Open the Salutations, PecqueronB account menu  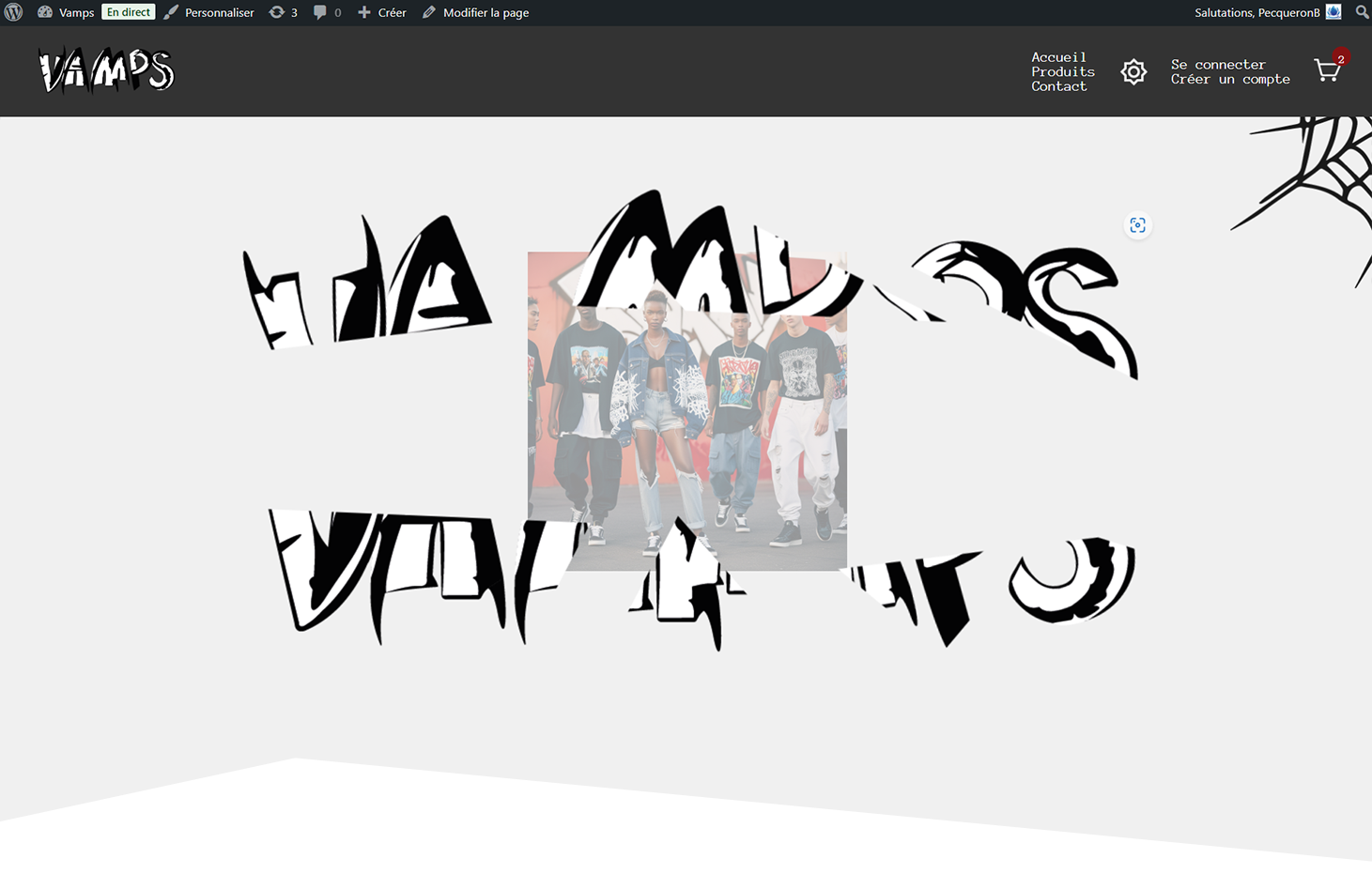tap(1256, 12)
